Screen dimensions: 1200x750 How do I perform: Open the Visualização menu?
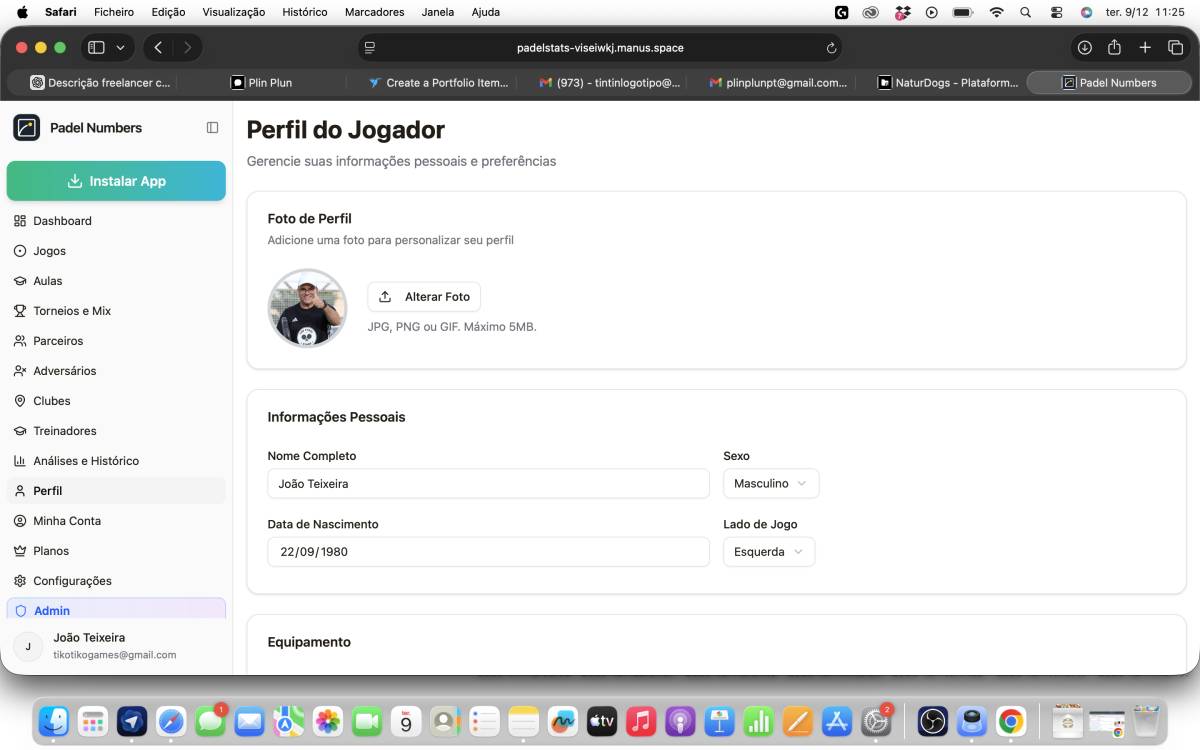click(234, 12)
